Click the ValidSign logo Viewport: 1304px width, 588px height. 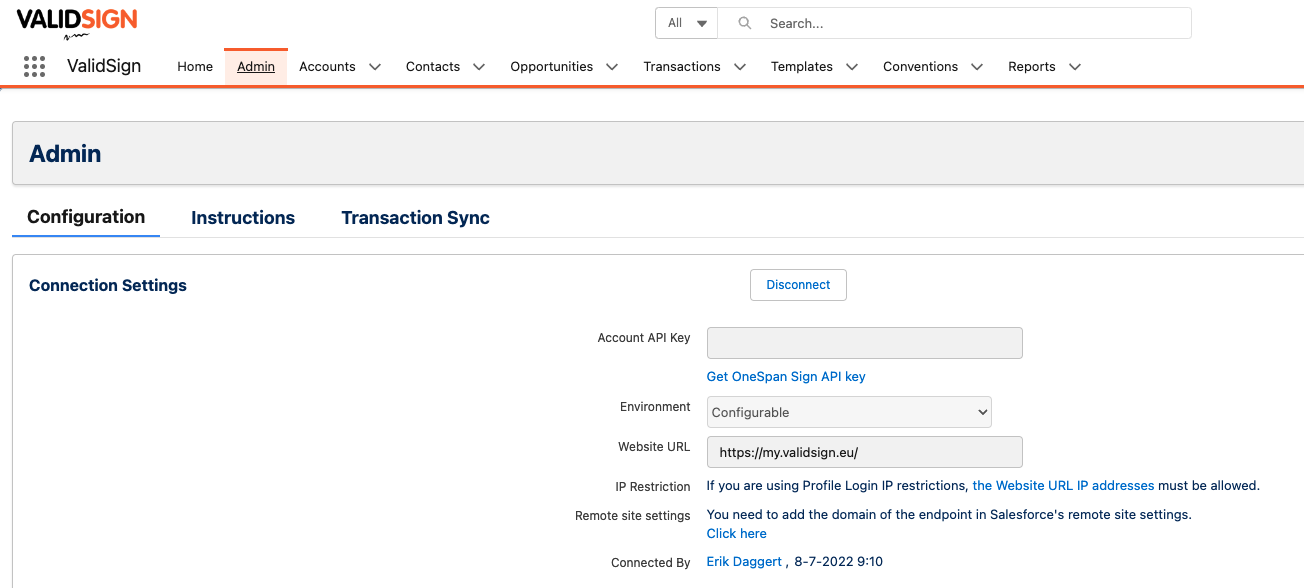[77, 22]
